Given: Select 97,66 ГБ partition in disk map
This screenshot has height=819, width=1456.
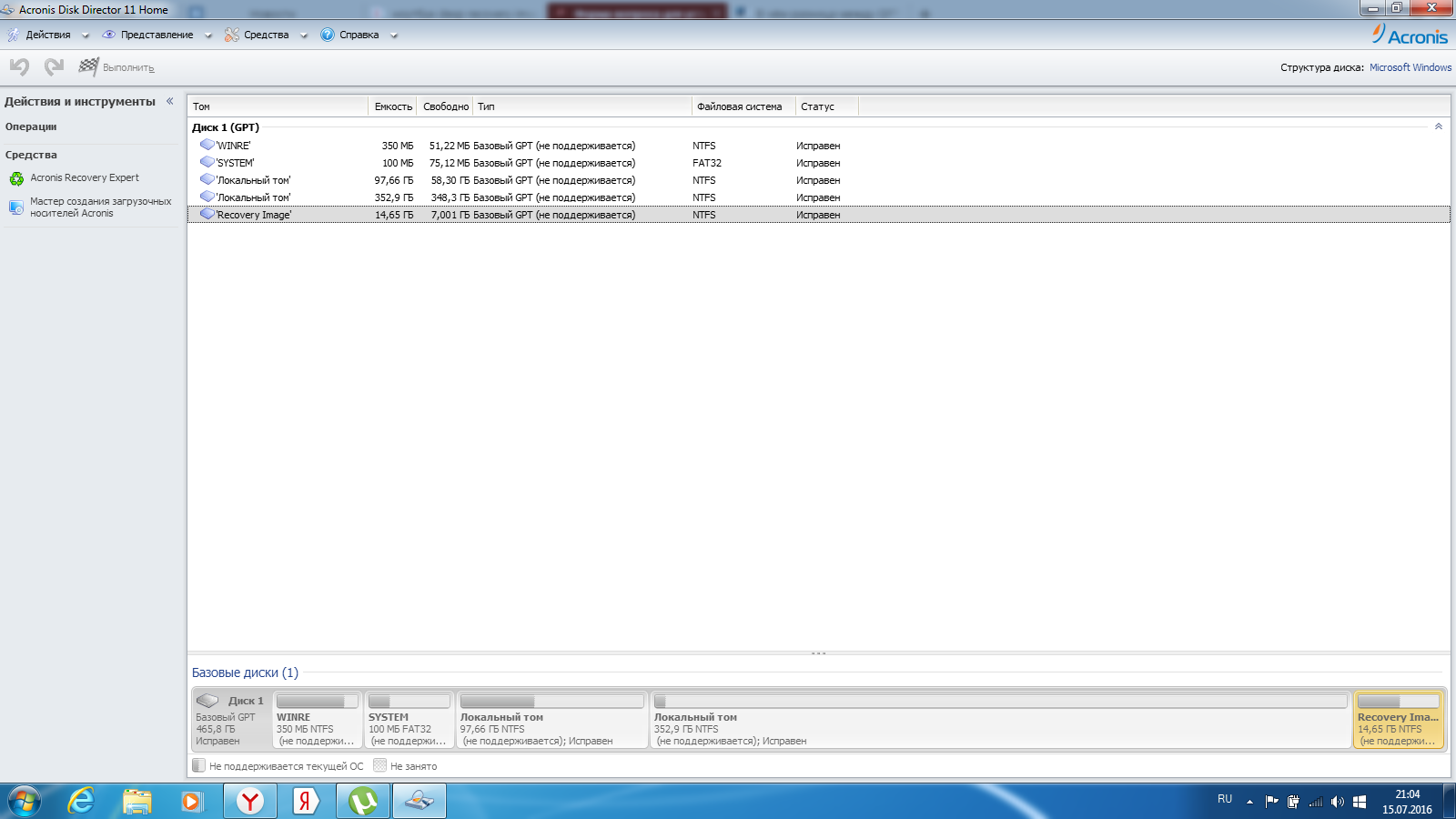Looking at the screenshot, I should point(551,720).
